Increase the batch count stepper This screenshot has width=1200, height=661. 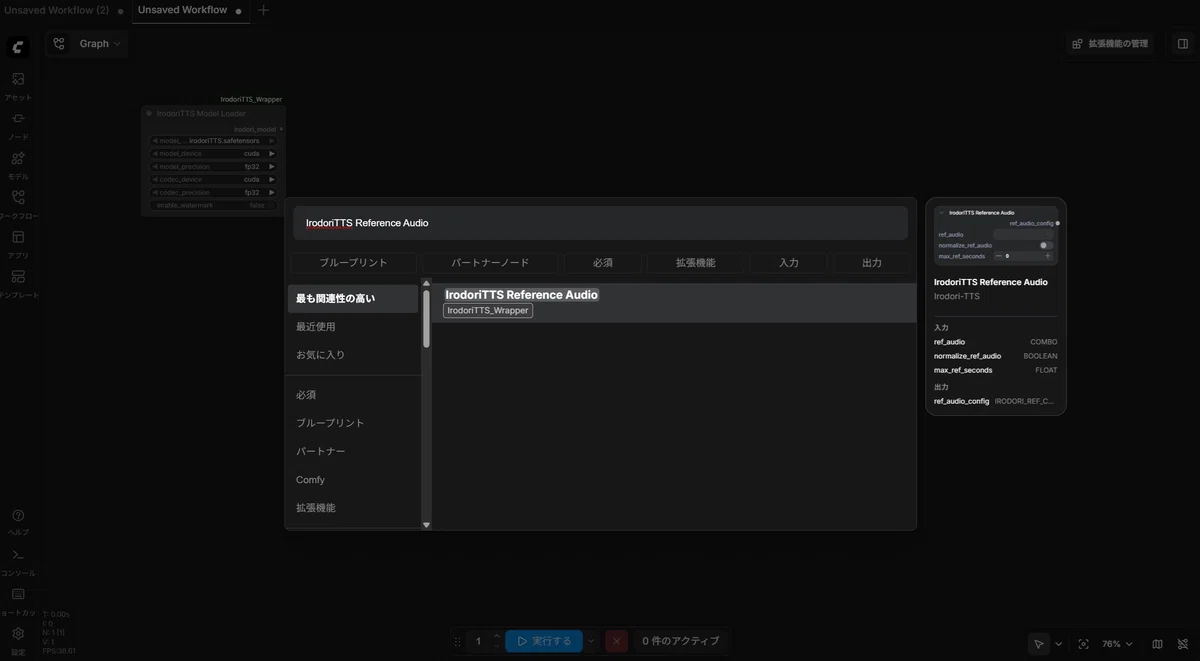coord(497,636)
